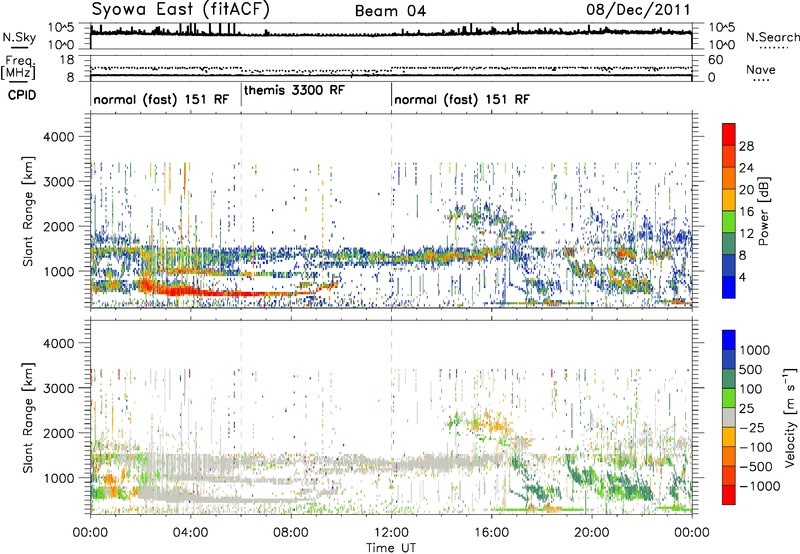Click the "60" tick of the Nave axis

coord(715,60)
